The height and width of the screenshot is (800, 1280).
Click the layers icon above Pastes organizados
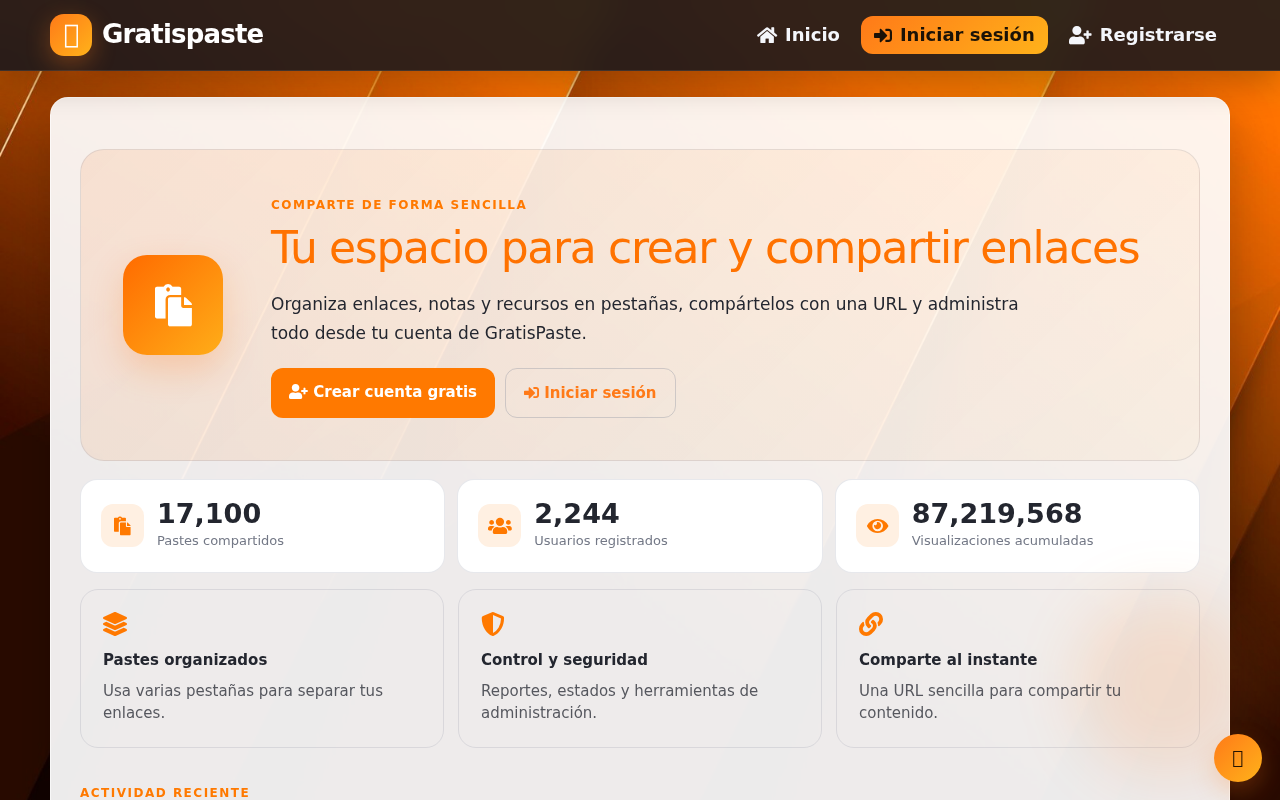point(115,624)
